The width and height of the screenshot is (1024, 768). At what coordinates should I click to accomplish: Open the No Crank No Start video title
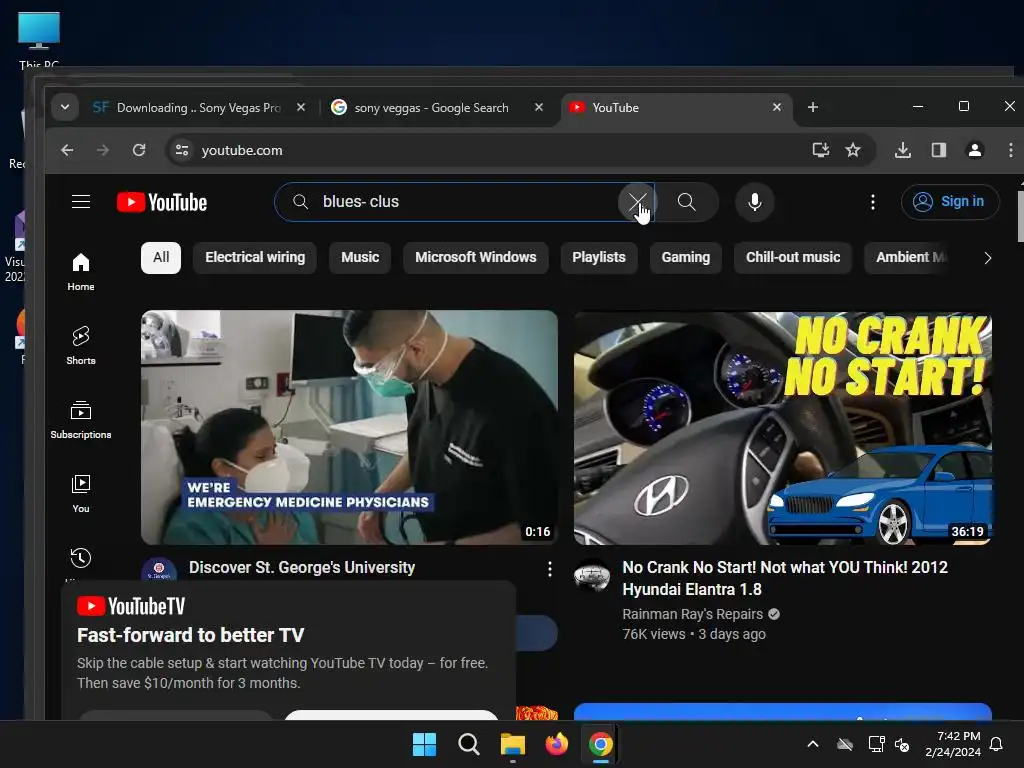[785, 578]
